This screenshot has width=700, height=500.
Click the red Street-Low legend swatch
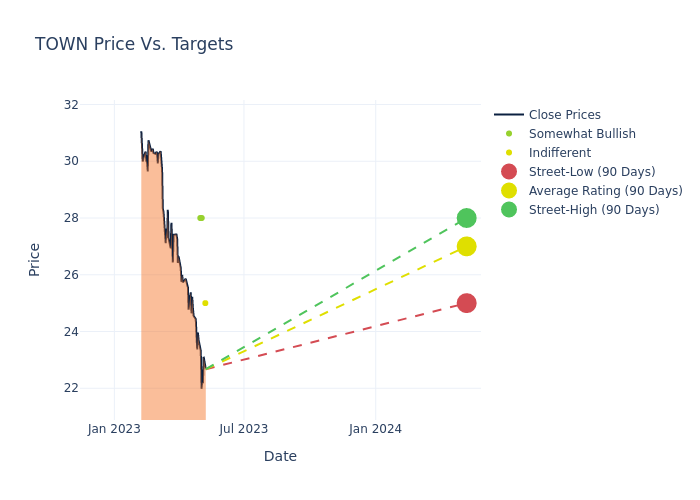(509, 172)
